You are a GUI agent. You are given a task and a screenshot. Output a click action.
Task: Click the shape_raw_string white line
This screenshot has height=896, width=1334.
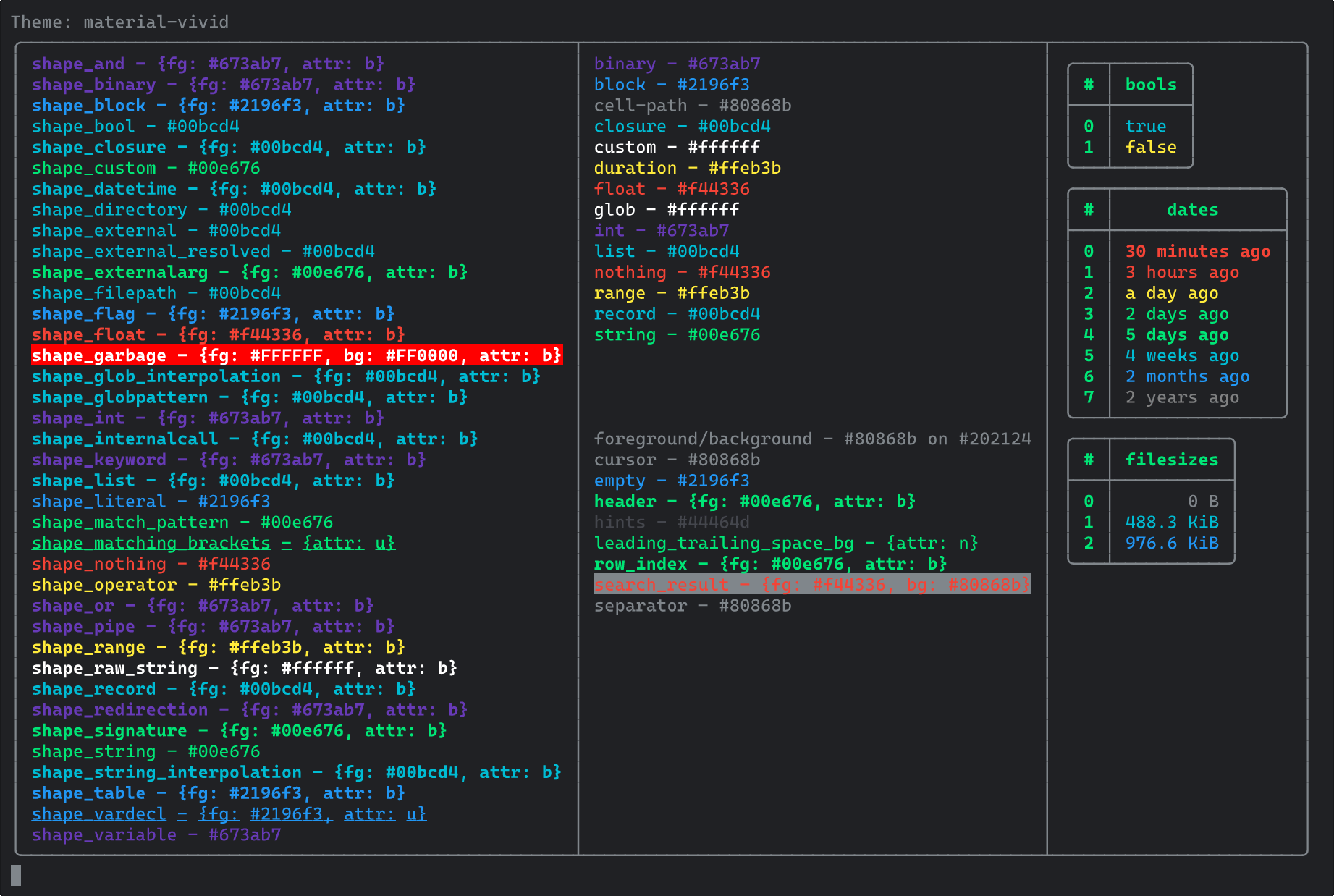click(245, 668)
